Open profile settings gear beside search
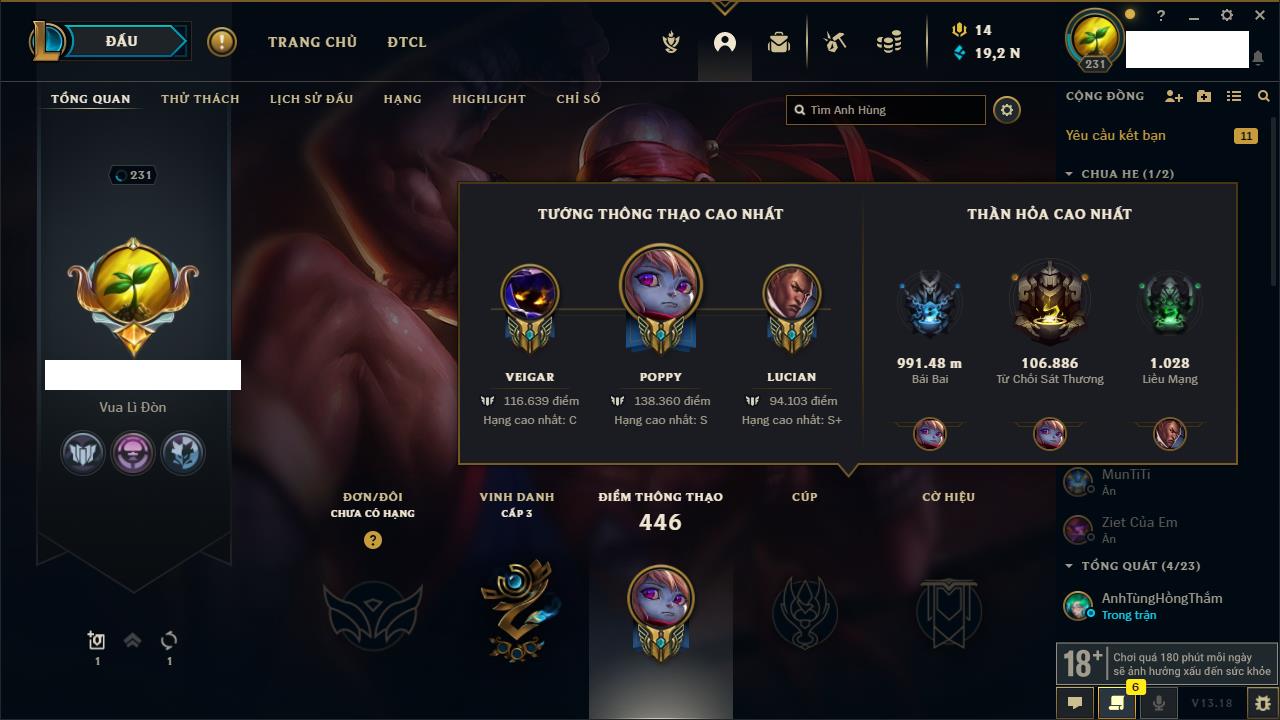Screen dimensions: 1280x720 pos(1007,110)
